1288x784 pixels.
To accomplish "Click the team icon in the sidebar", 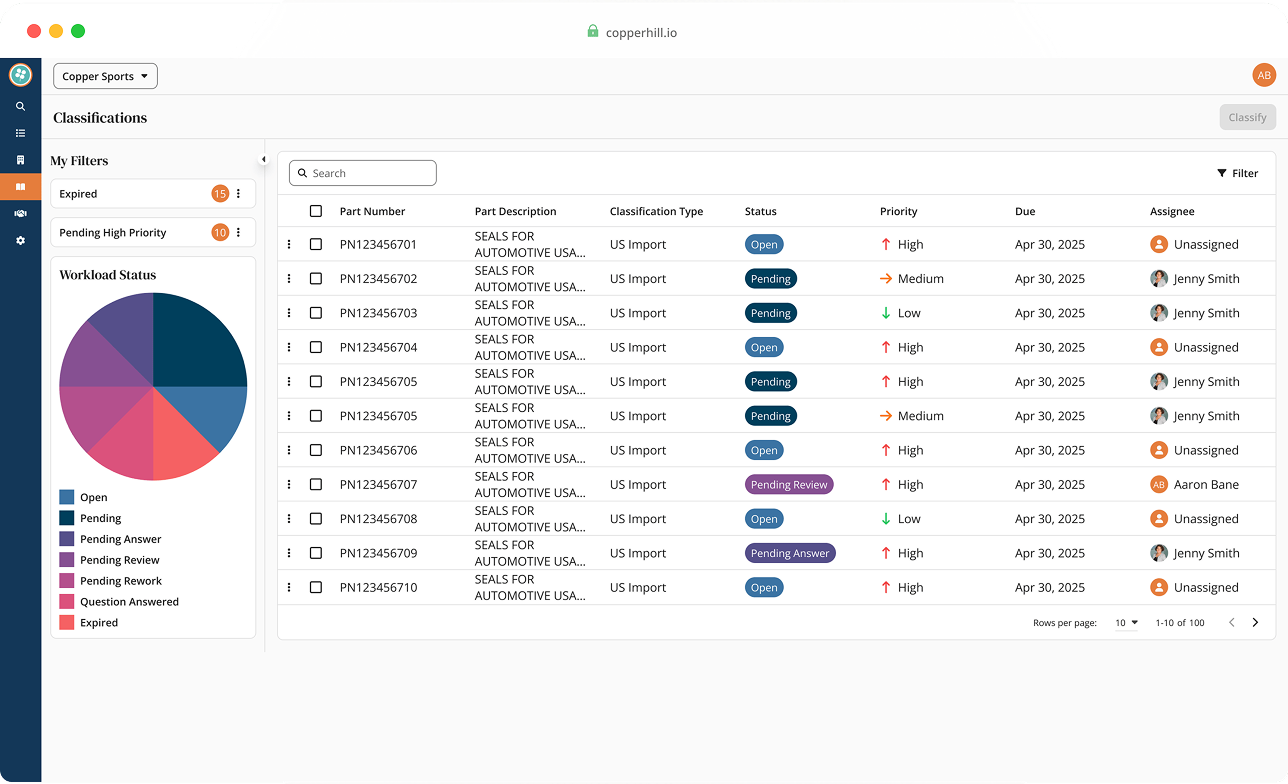I will [x=20, y=214].
